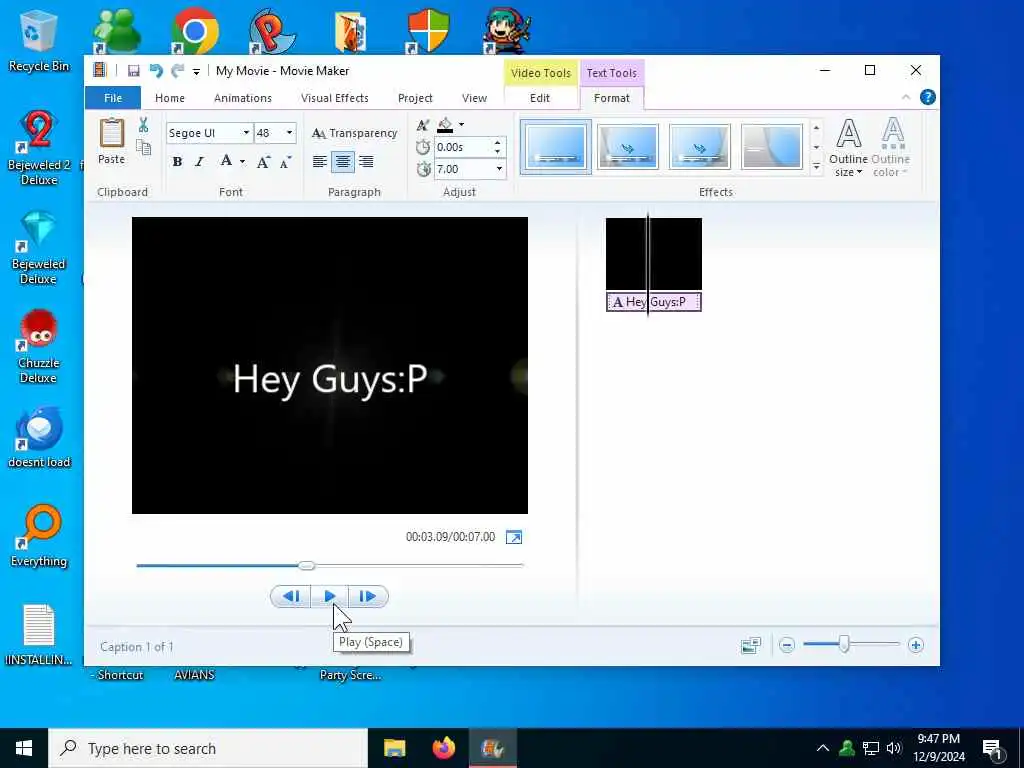Zoom time scale out minus button
The height and width of the screenshot is (768, 1024).
(x=787, y=645)
